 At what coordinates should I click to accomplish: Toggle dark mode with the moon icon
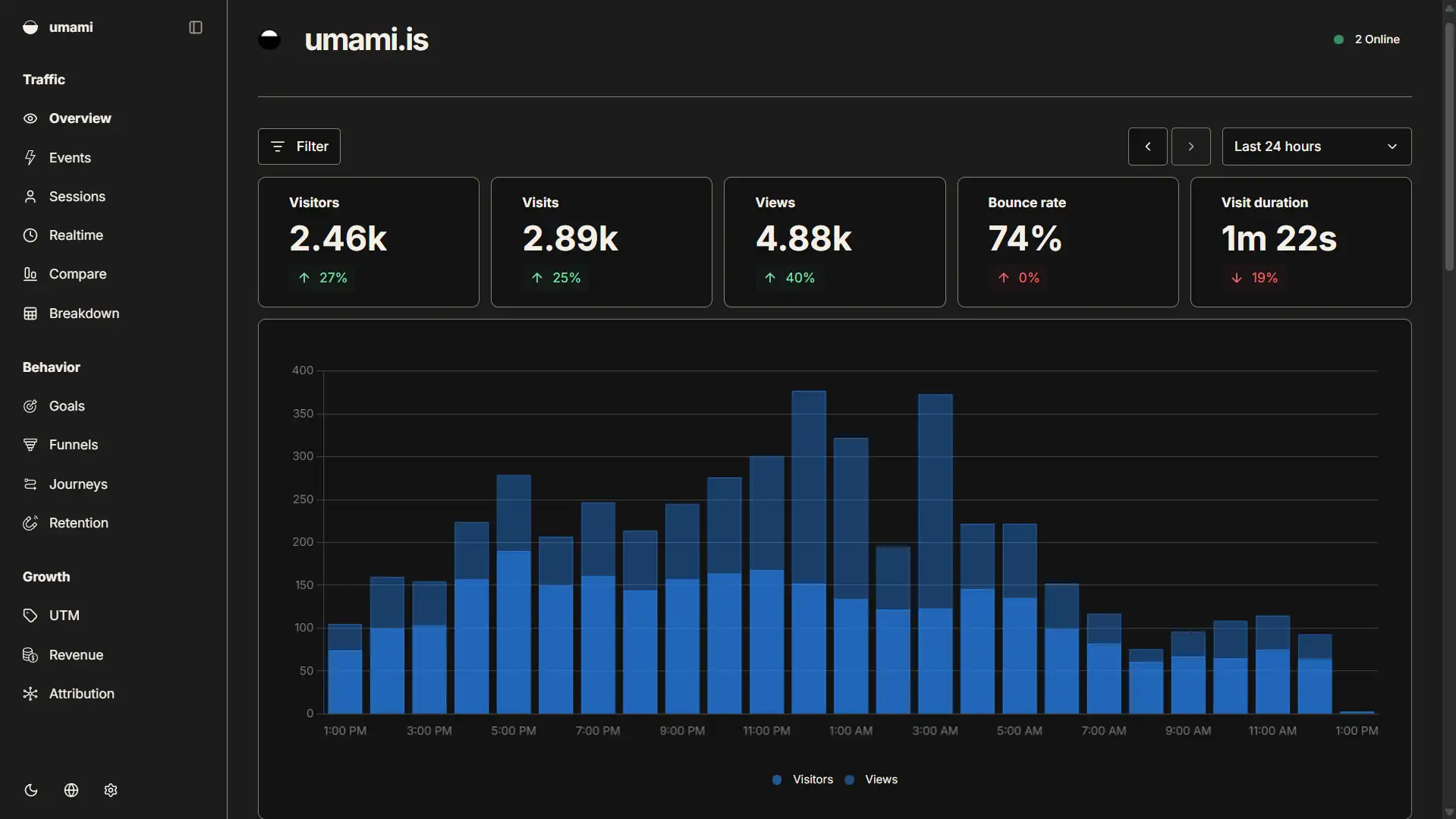tap(31, 790)
